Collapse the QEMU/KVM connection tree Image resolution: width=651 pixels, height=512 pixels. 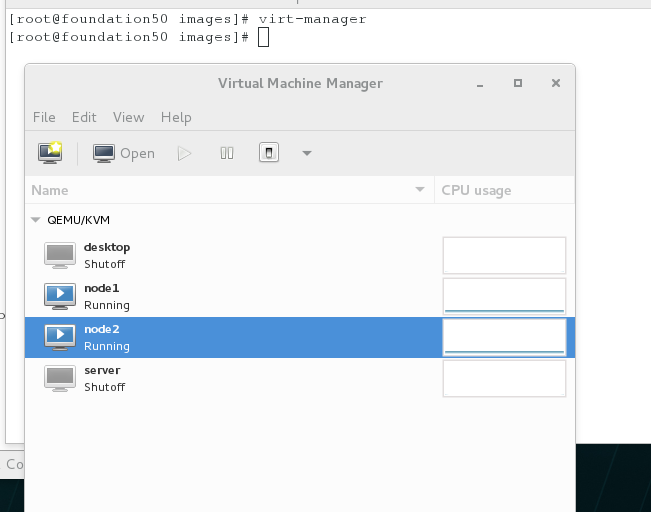(x=36, y=220)
